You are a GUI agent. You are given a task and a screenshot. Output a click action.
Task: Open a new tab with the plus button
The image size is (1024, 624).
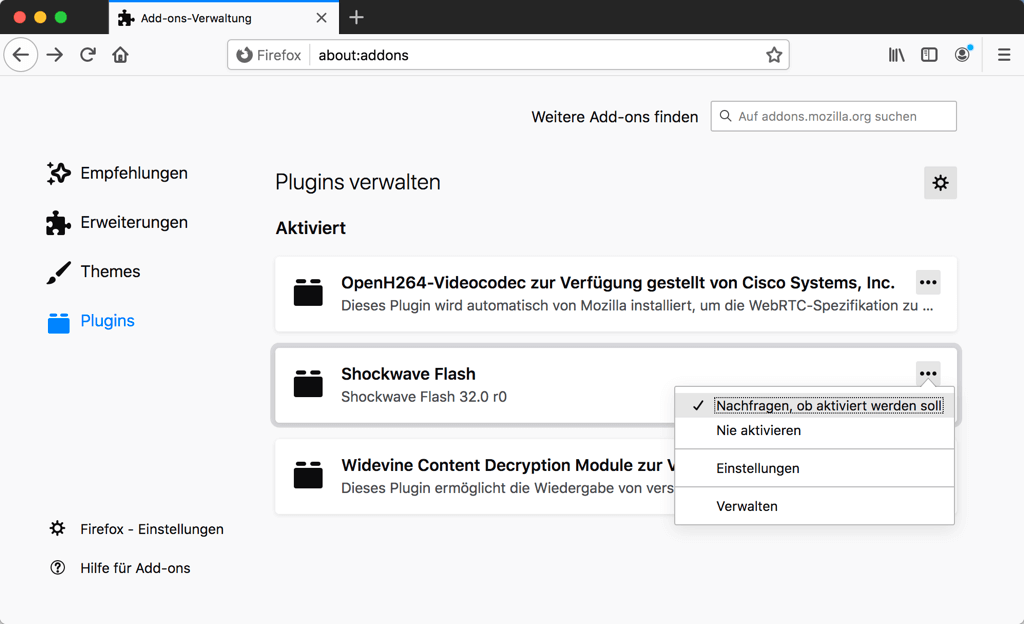point(356,18)
